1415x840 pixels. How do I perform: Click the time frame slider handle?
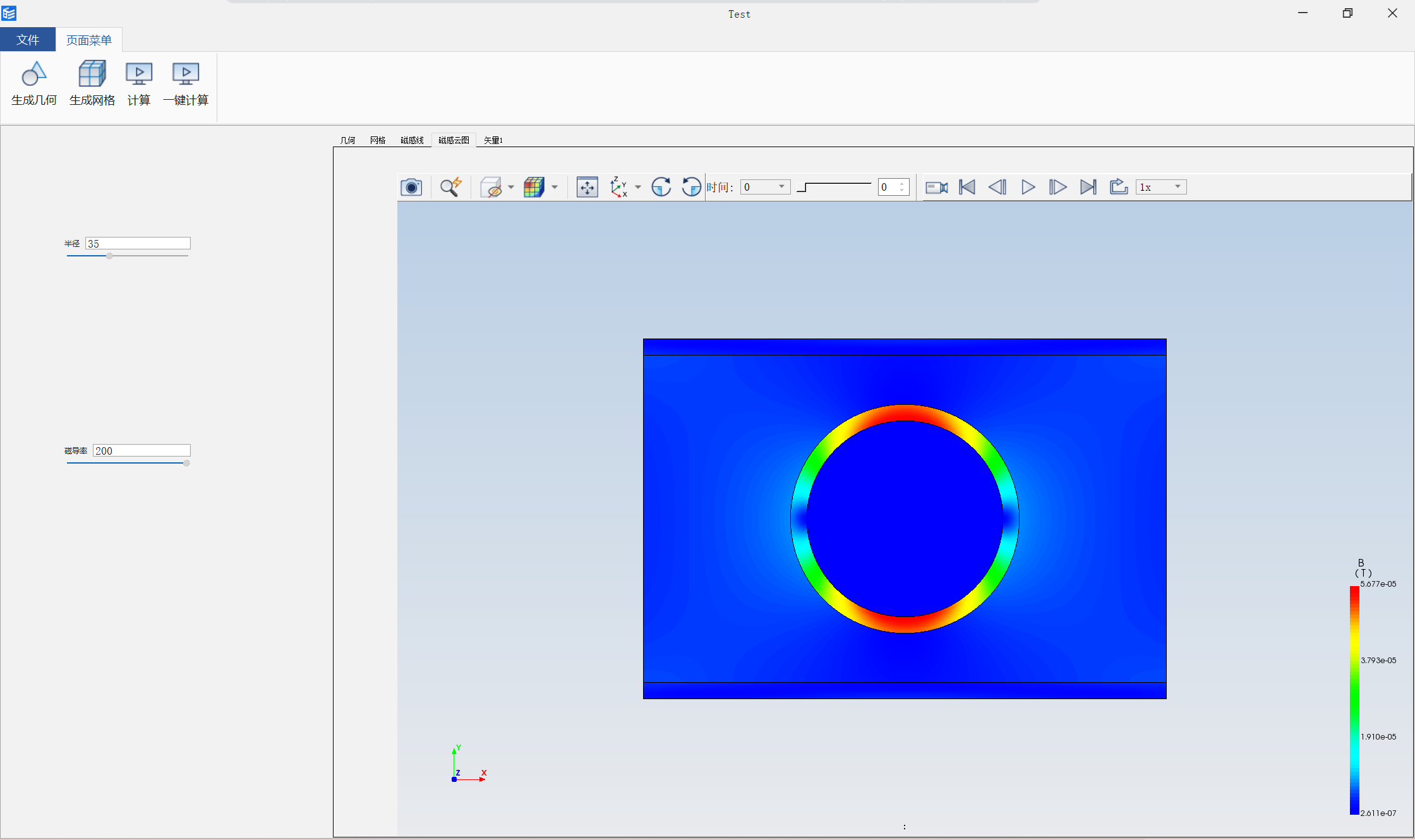click(x=802, y=188)
